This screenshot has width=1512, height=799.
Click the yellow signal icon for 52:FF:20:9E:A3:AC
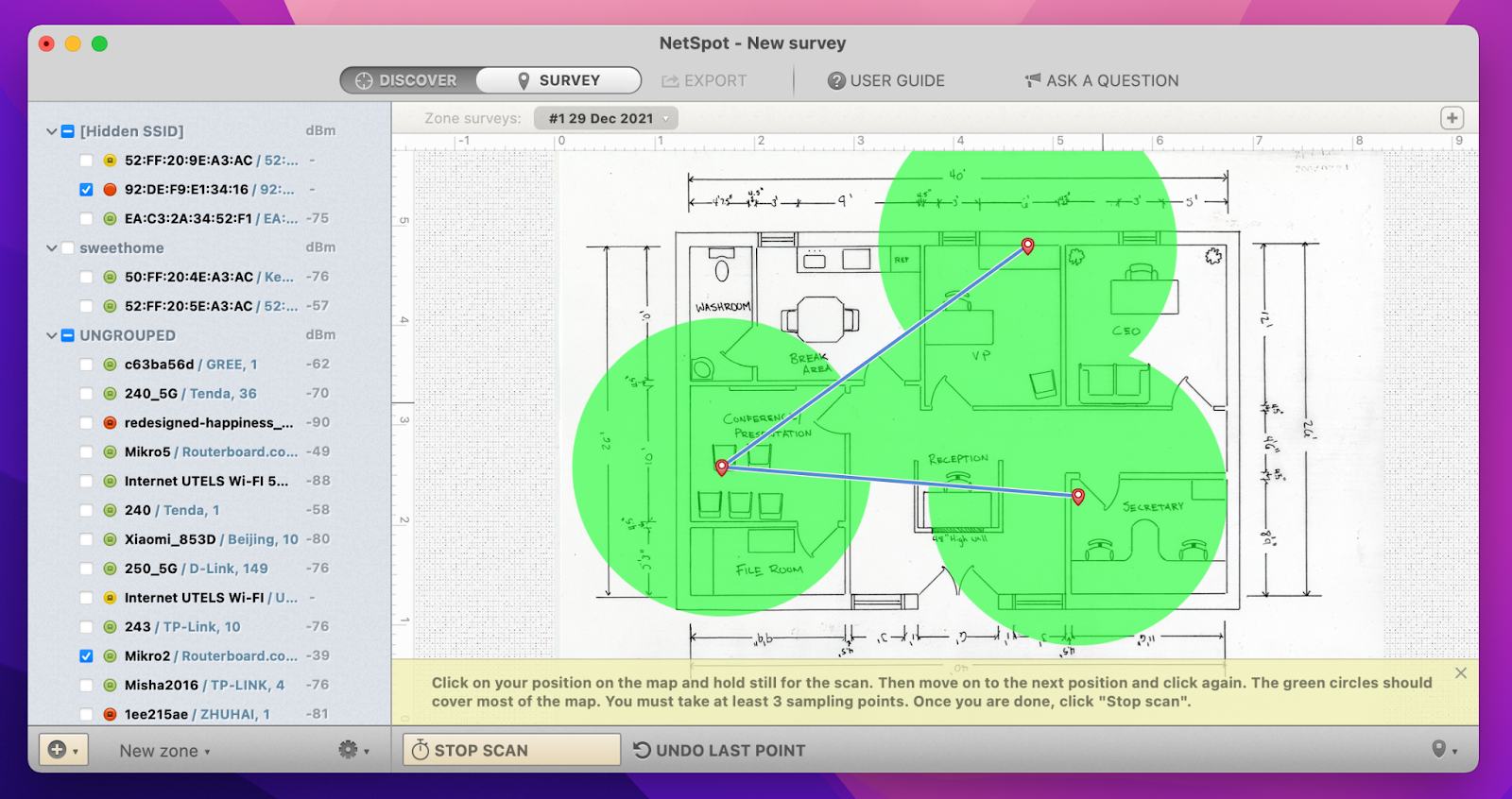click(x=110, y=161)
